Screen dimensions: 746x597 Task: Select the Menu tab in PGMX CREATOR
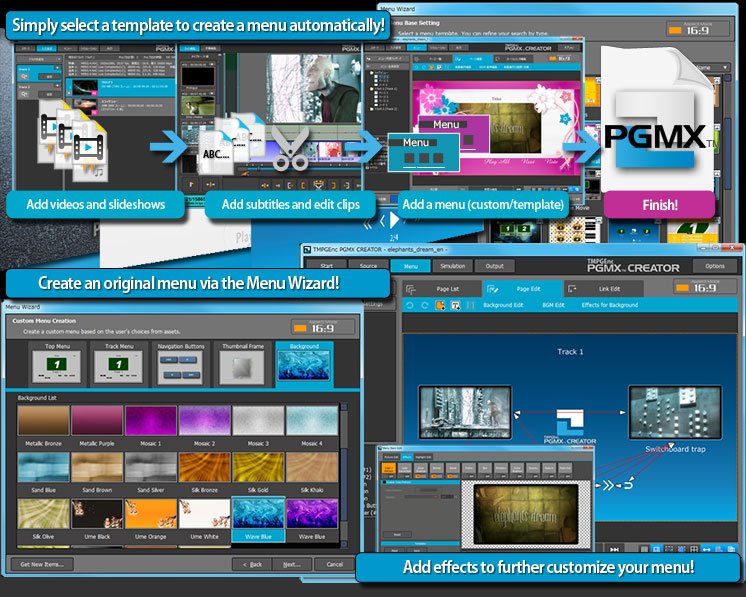[x=411, y=266]
